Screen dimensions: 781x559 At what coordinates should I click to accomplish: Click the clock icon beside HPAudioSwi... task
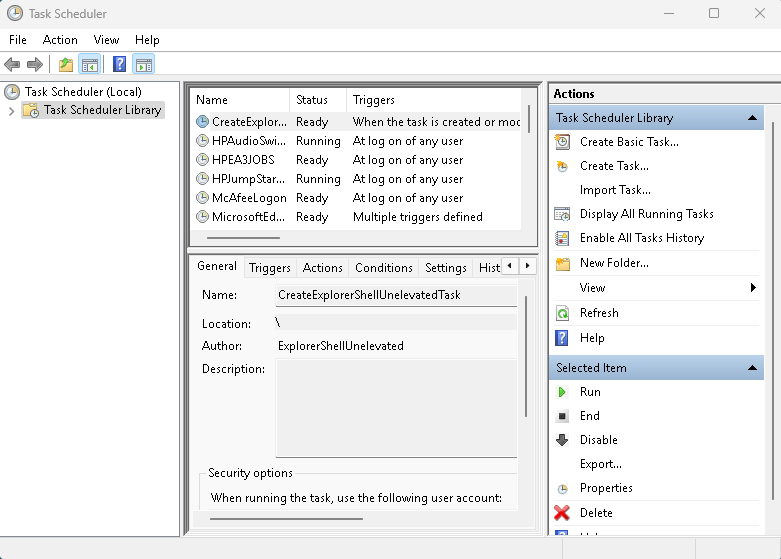pyautogui.click(x=202, y=141)
